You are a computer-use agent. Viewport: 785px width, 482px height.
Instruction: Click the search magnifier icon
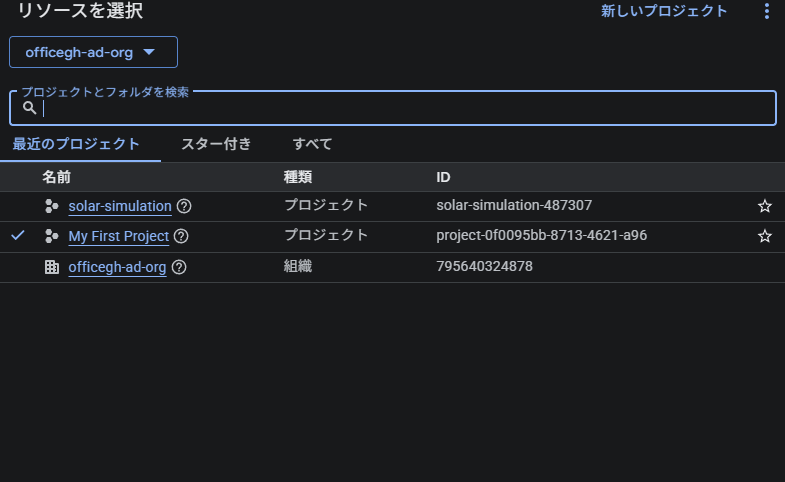pyautogui.click(x=30, y=108)
